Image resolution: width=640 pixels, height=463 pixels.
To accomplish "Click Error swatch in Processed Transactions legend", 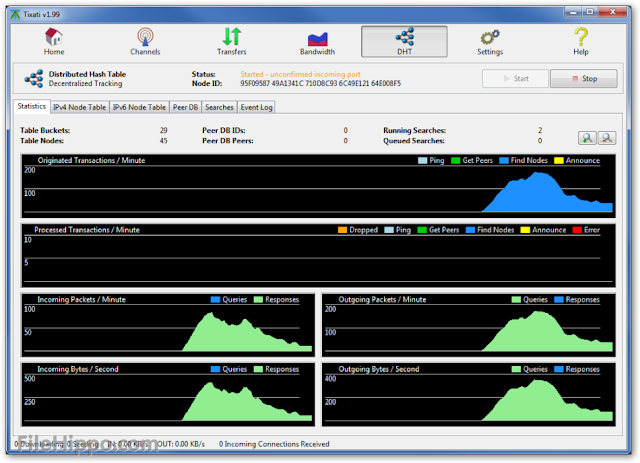I will point(577,230).
